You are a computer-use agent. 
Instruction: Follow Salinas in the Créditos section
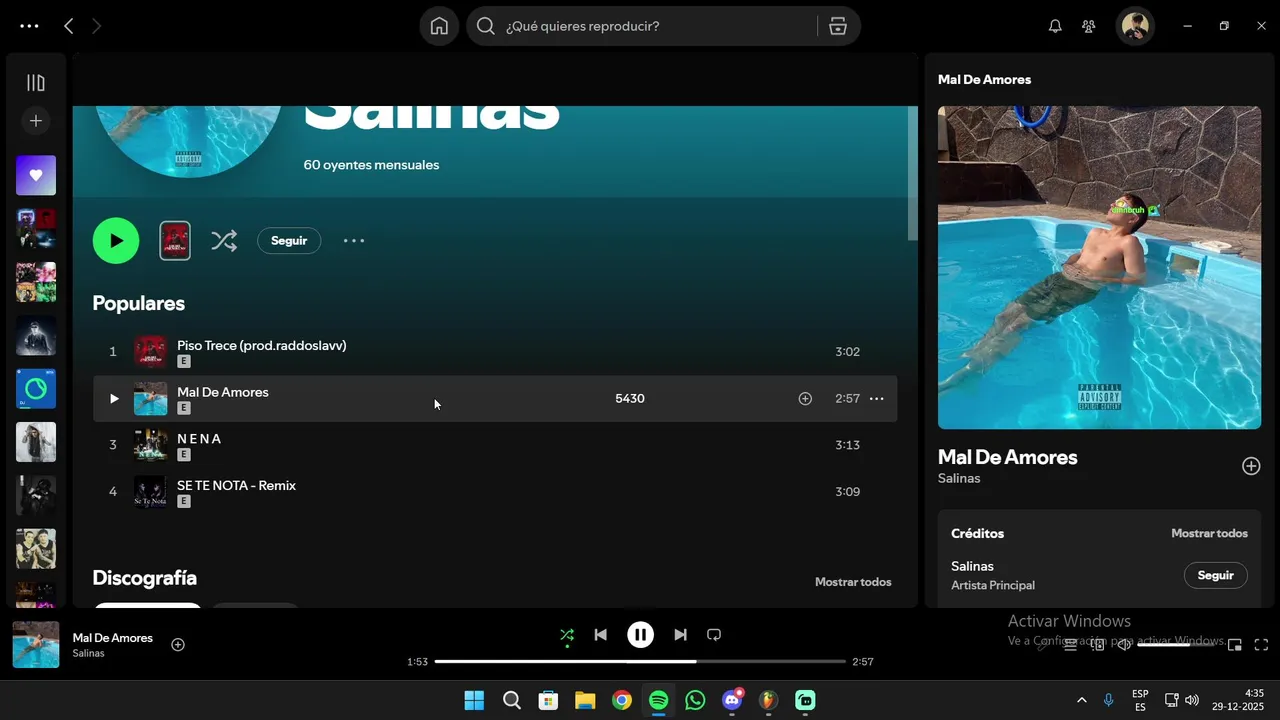tap(1216, 576)
